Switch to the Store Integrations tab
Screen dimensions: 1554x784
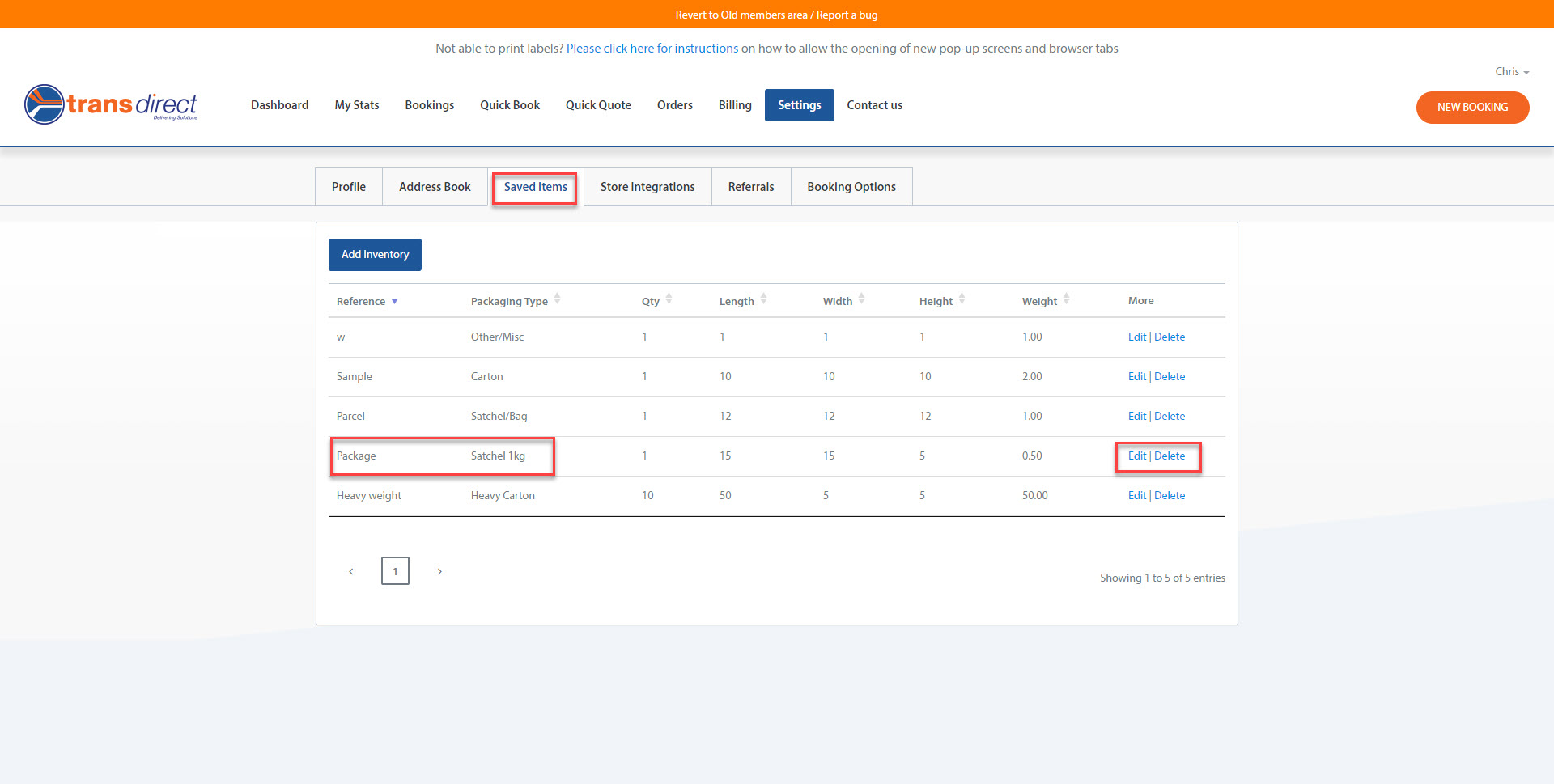(x=647, y=186)
